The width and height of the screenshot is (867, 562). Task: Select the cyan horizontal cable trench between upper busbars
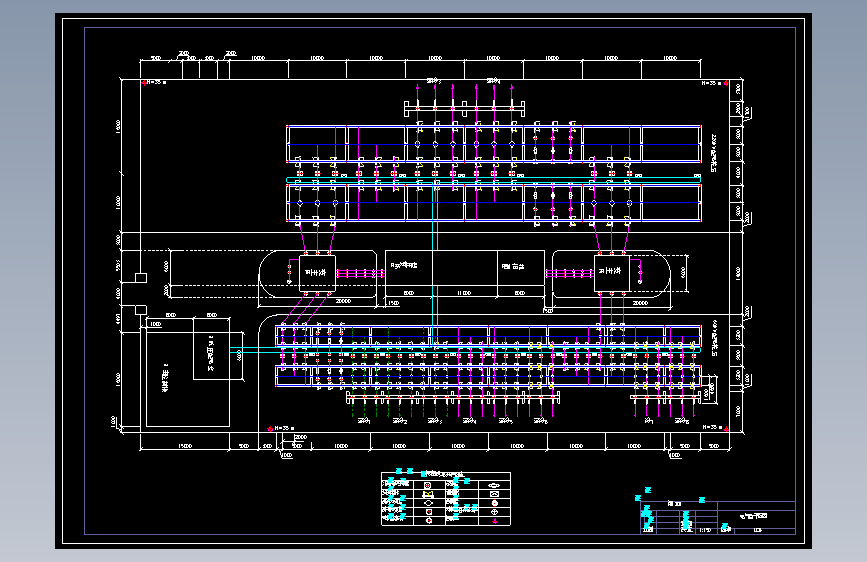pos(493,180)
